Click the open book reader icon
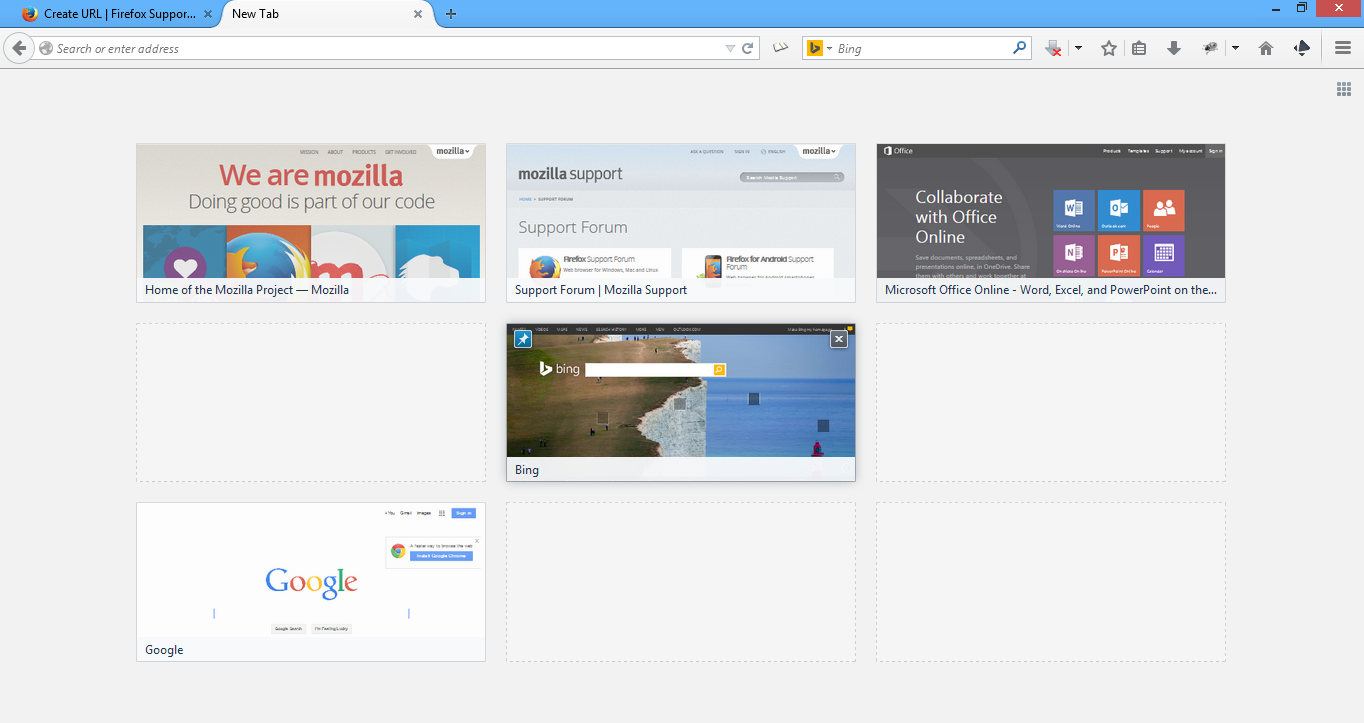Screen dimensions: 1364x723 (x=781, y=47)
